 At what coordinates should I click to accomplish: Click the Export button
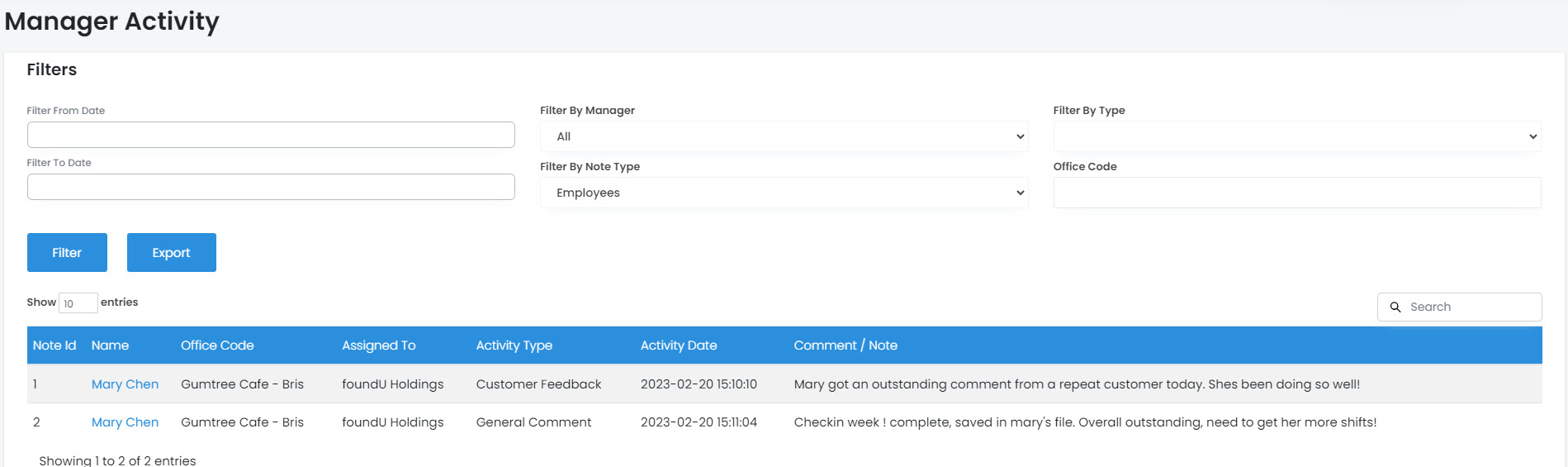click(171, 253)
